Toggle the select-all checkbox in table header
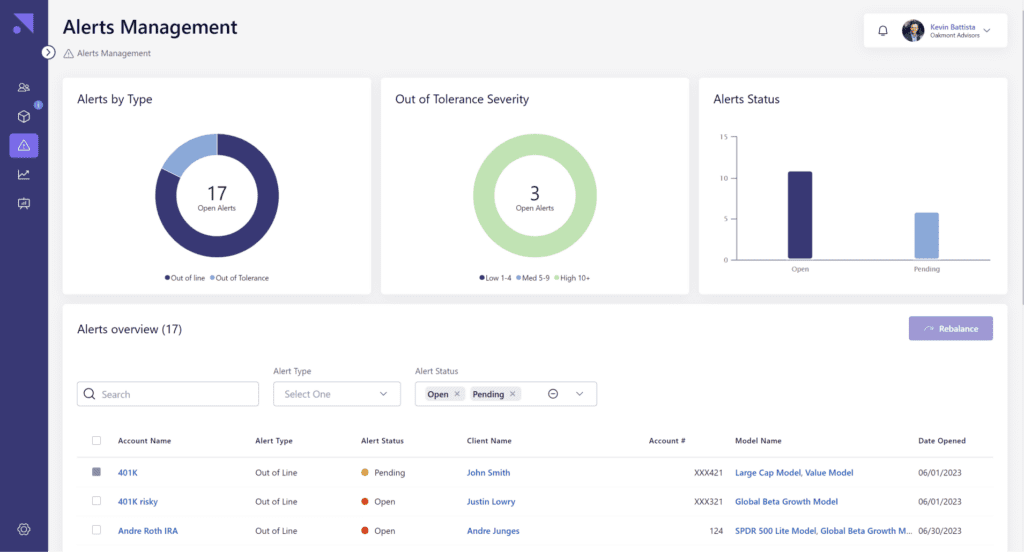This screenshot has height=552, width=1024. click(97, 441)
